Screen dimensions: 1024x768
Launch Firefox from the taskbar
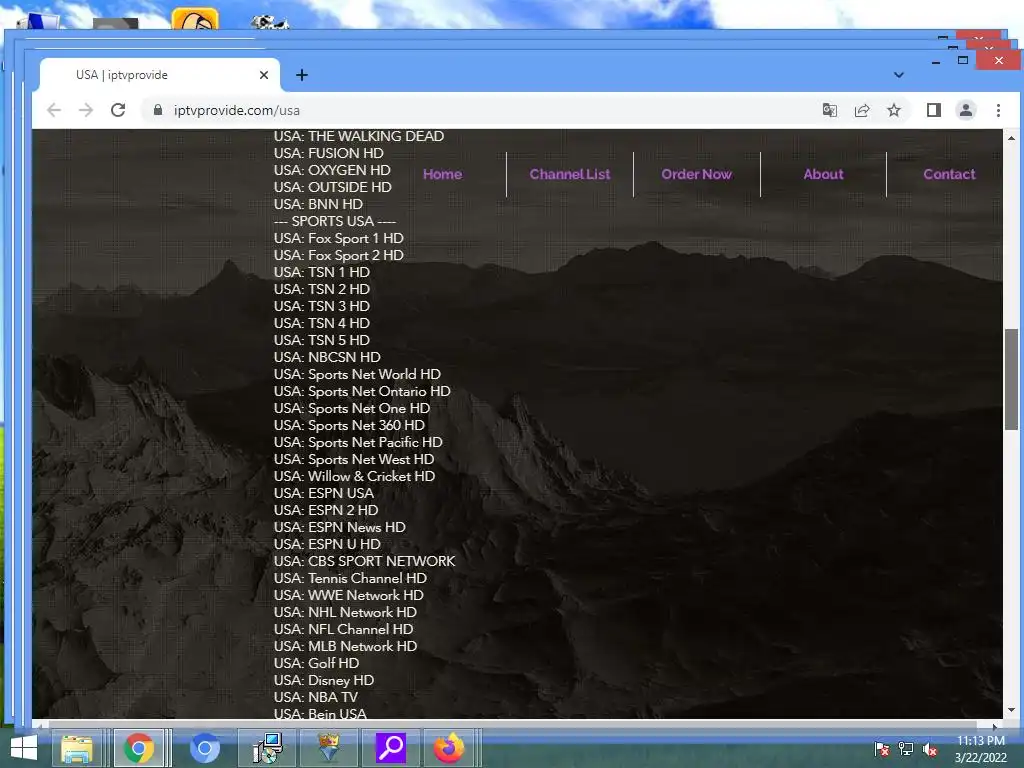(x=449, y=748)
